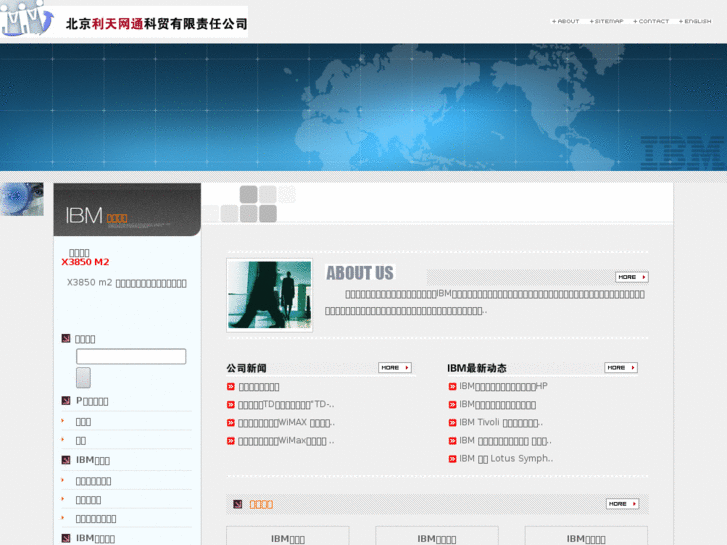This screenshot has width=727, height=545.
Task: Open the ABOUT link in top navigation
Action: pos(565,21)
